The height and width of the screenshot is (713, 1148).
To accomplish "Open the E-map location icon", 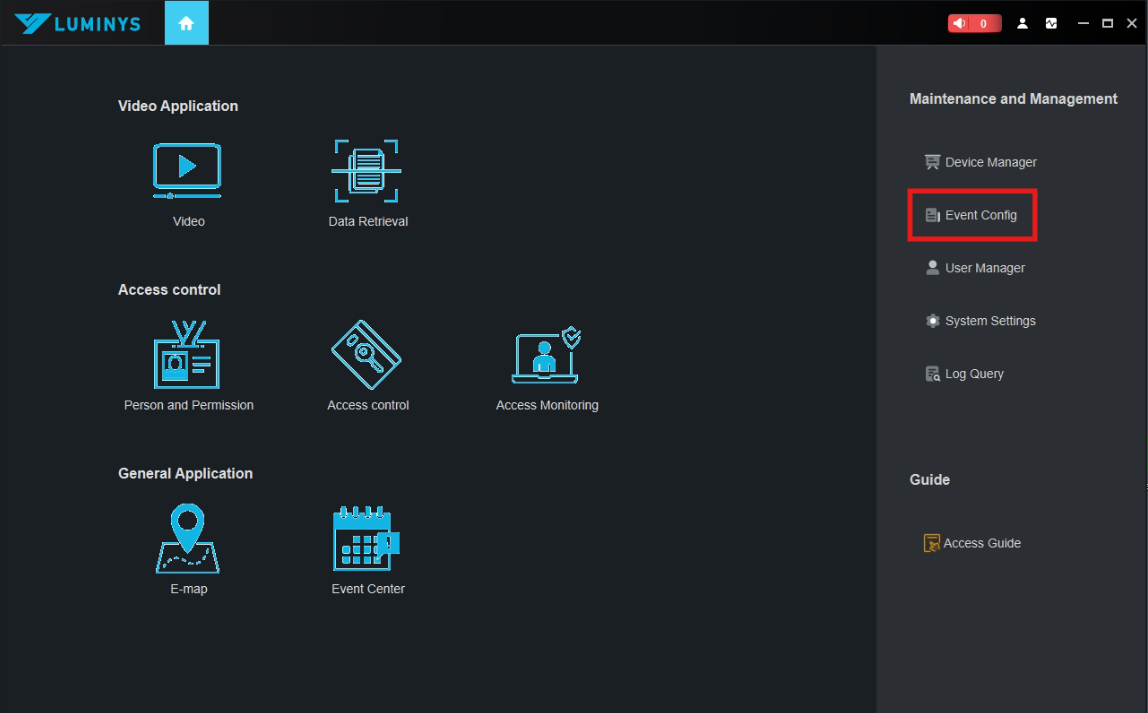I will [x=187, y=539].
